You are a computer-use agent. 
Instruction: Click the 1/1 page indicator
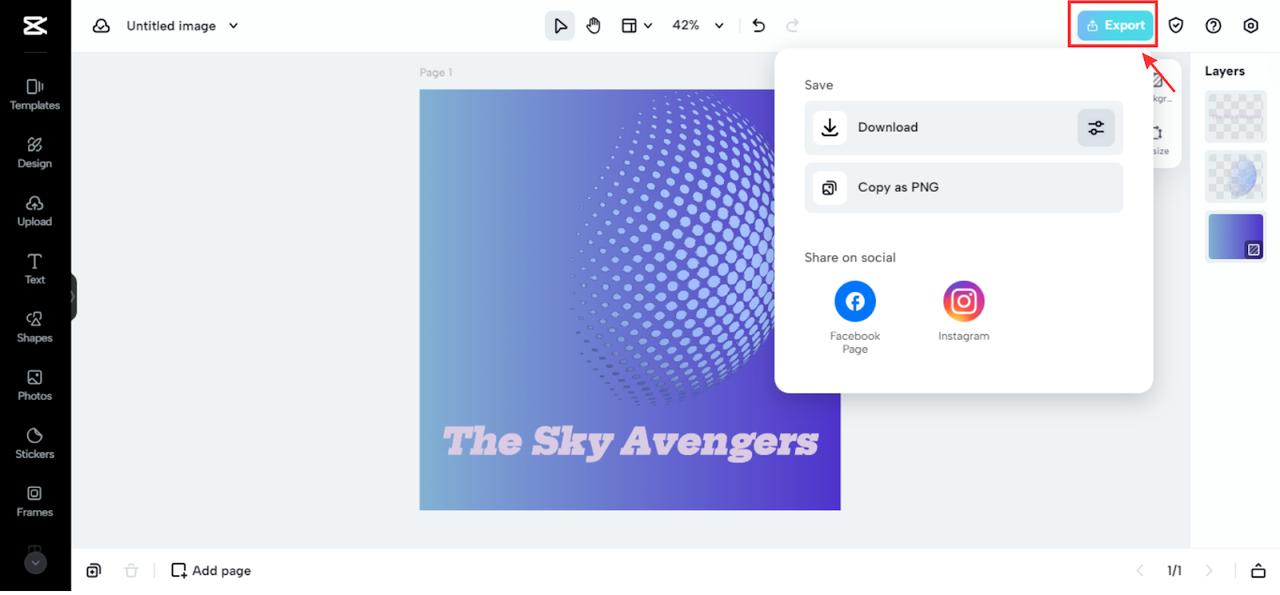pyautogui.click(x=1174, y=571)
